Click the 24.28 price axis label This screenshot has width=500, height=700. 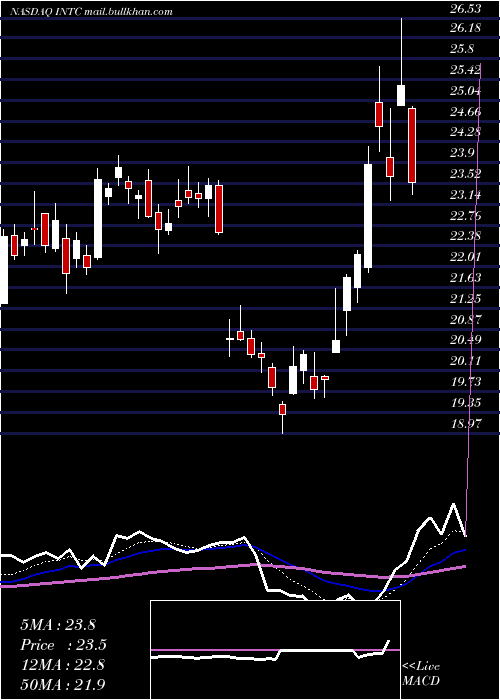pos(465,132)
